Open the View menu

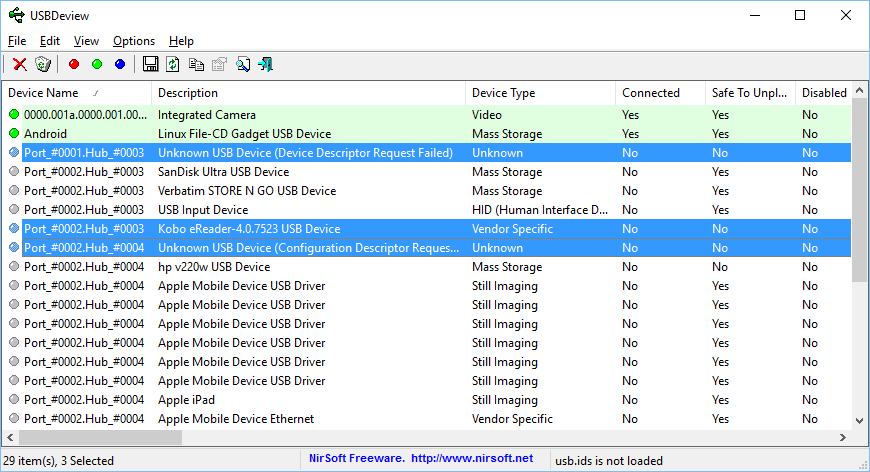pos(86,41)
